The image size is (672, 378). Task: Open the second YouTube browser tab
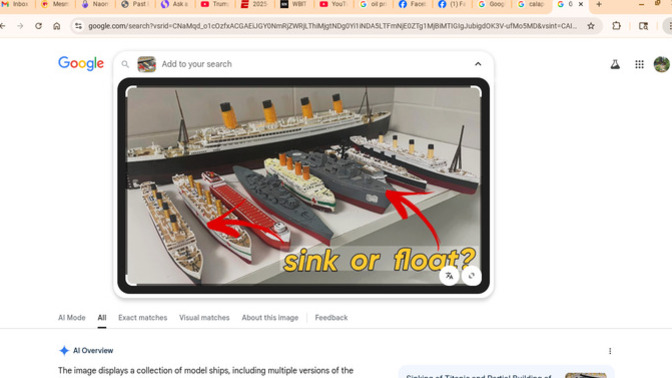(333, 4)
